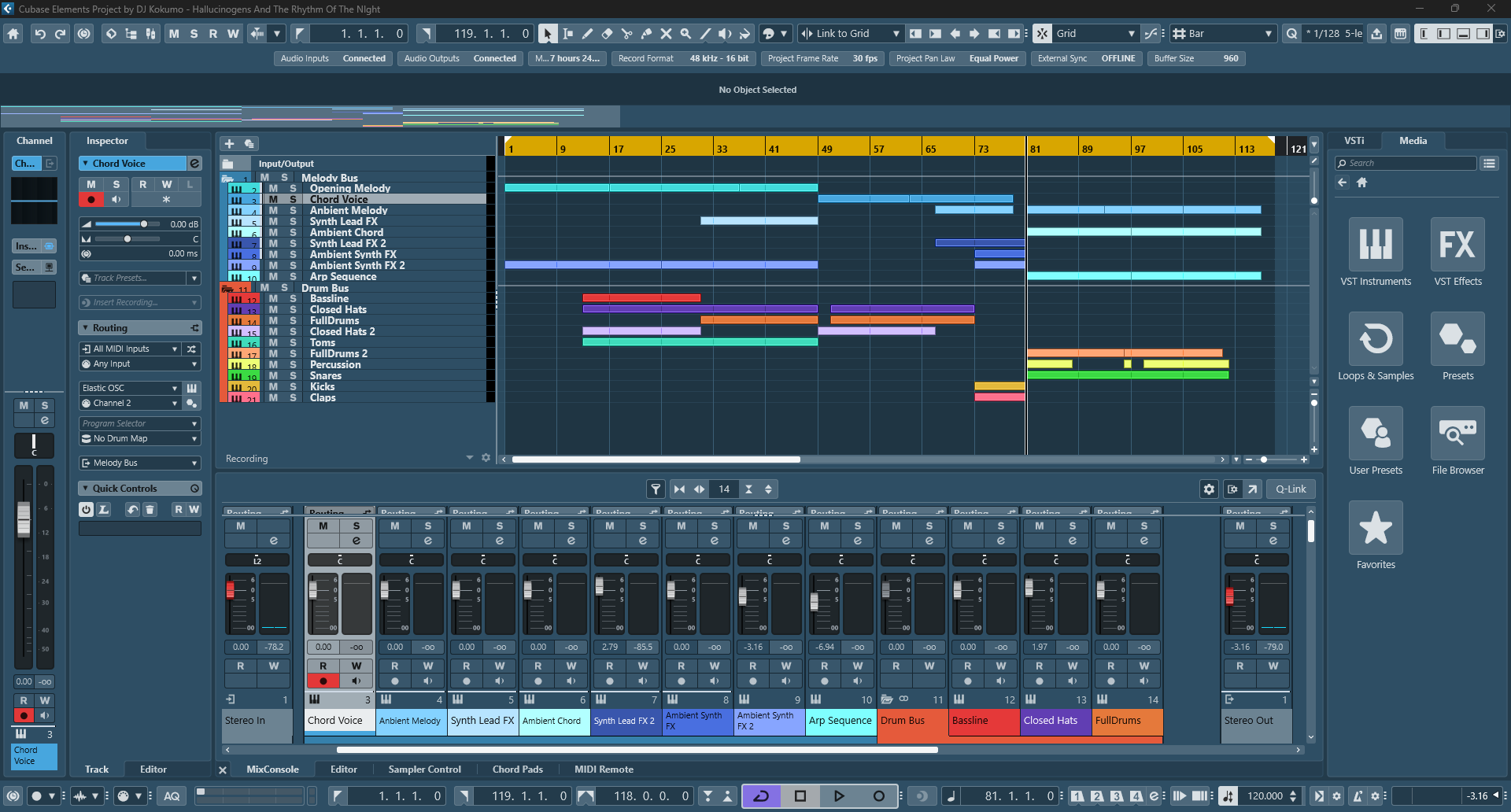Select the Mute X tool
This screenshot has height=812, width=1511.
pos(666,34)
